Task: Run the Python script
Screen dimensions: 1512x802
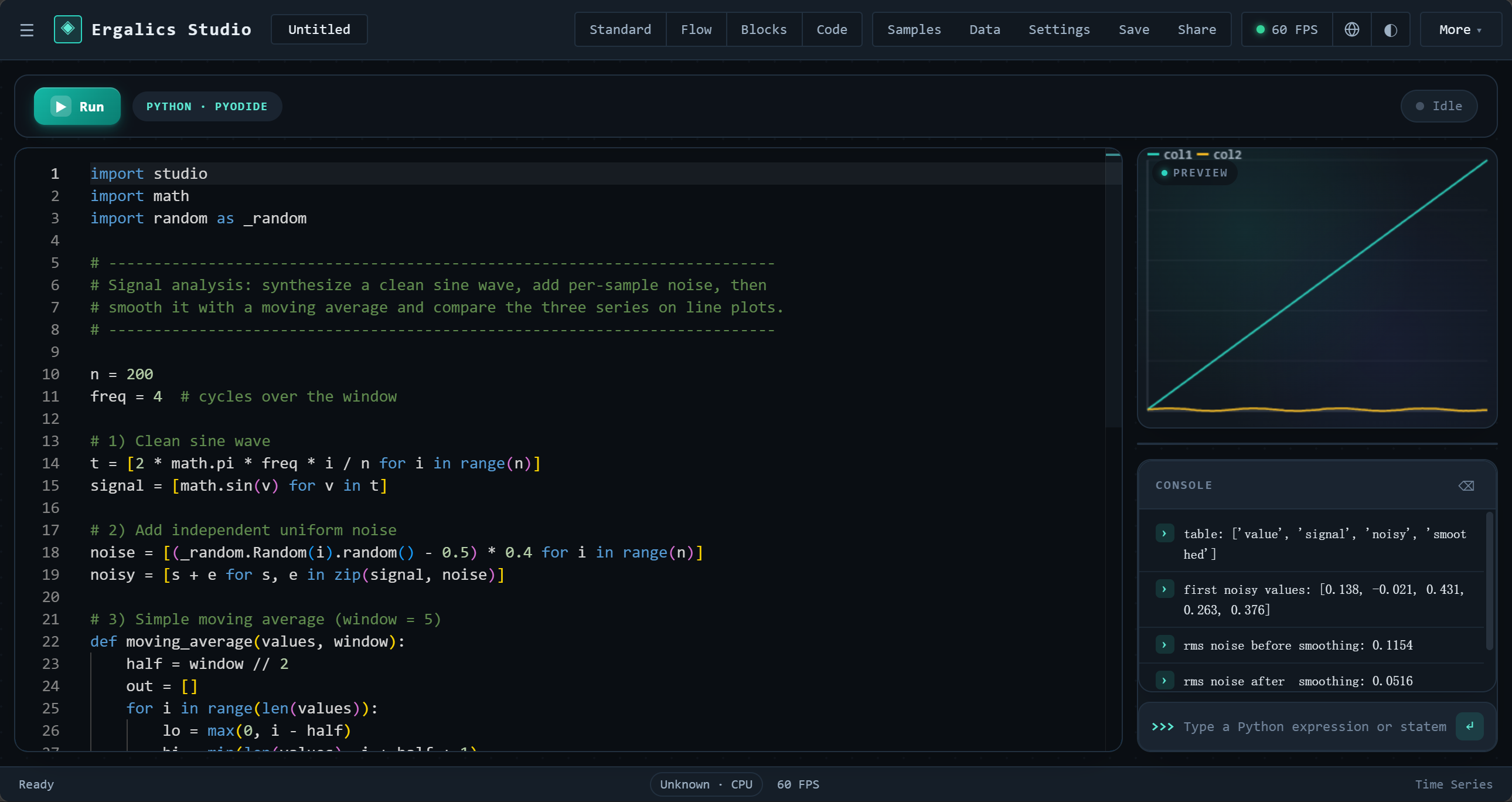Action: pyautogui.click(x=77, y=106)
